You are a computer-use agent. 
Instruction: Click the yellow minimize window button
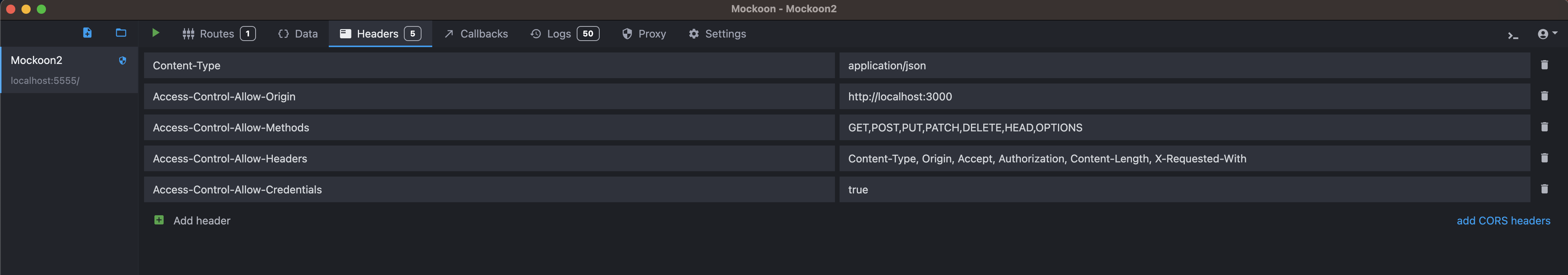pos(26,9)
